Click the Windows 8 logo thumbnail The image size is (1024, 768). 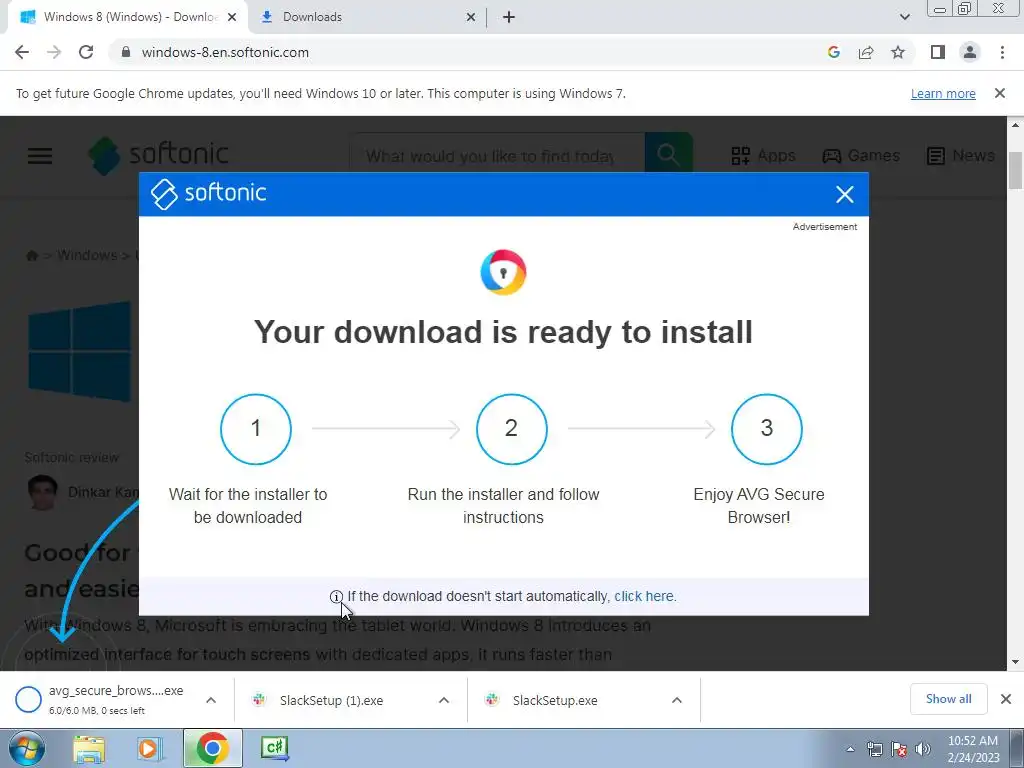coord(80,351)
